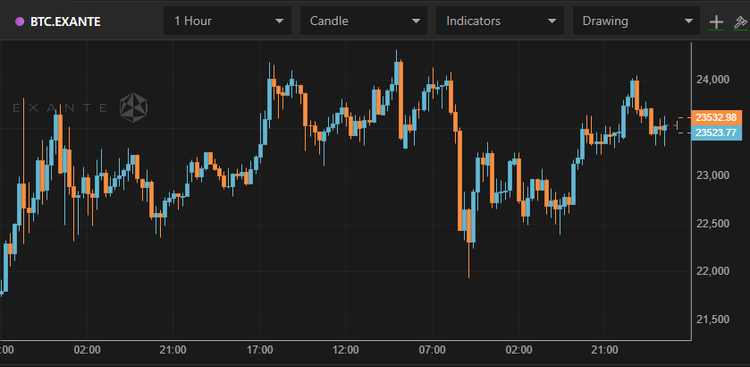750x367 pixels.
Task: Click the 07:00 time axis label
Action: 432,350
